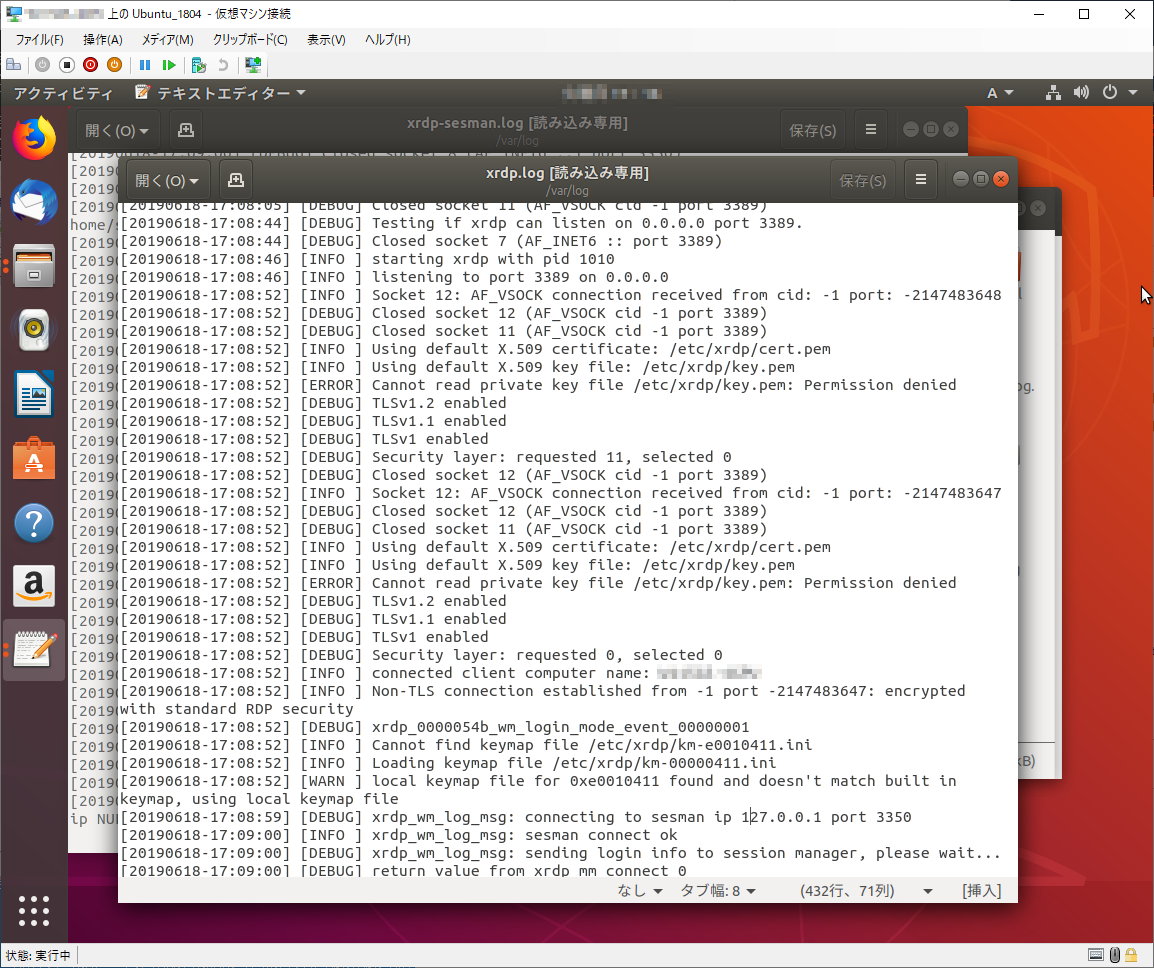1154x968 pixels.
Task: Click 開く(O) in xrdp.log window
Action: [x=167, y=180]
